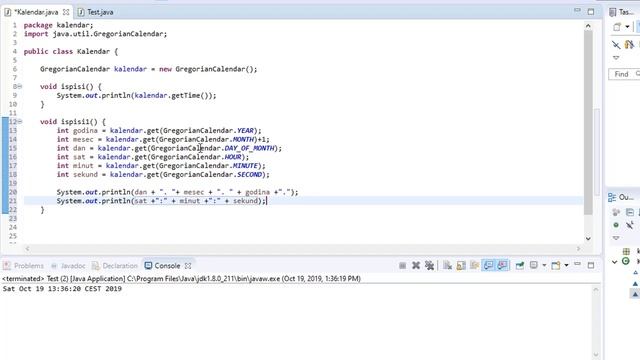Click the Terminate button in Console toolbar
This screenshot has width=640, height=360.
click(x=402, y=266)
